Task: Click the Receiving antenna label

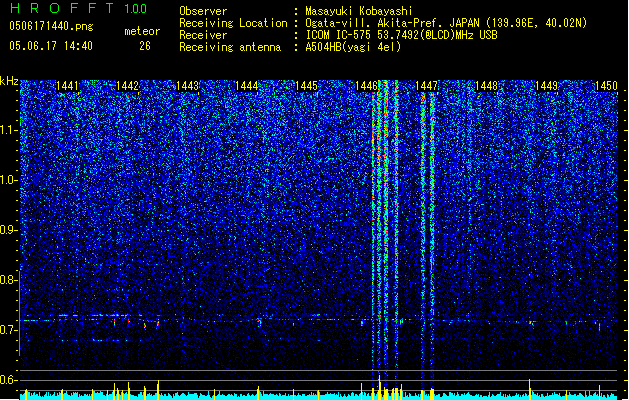Action: point(230,47)
